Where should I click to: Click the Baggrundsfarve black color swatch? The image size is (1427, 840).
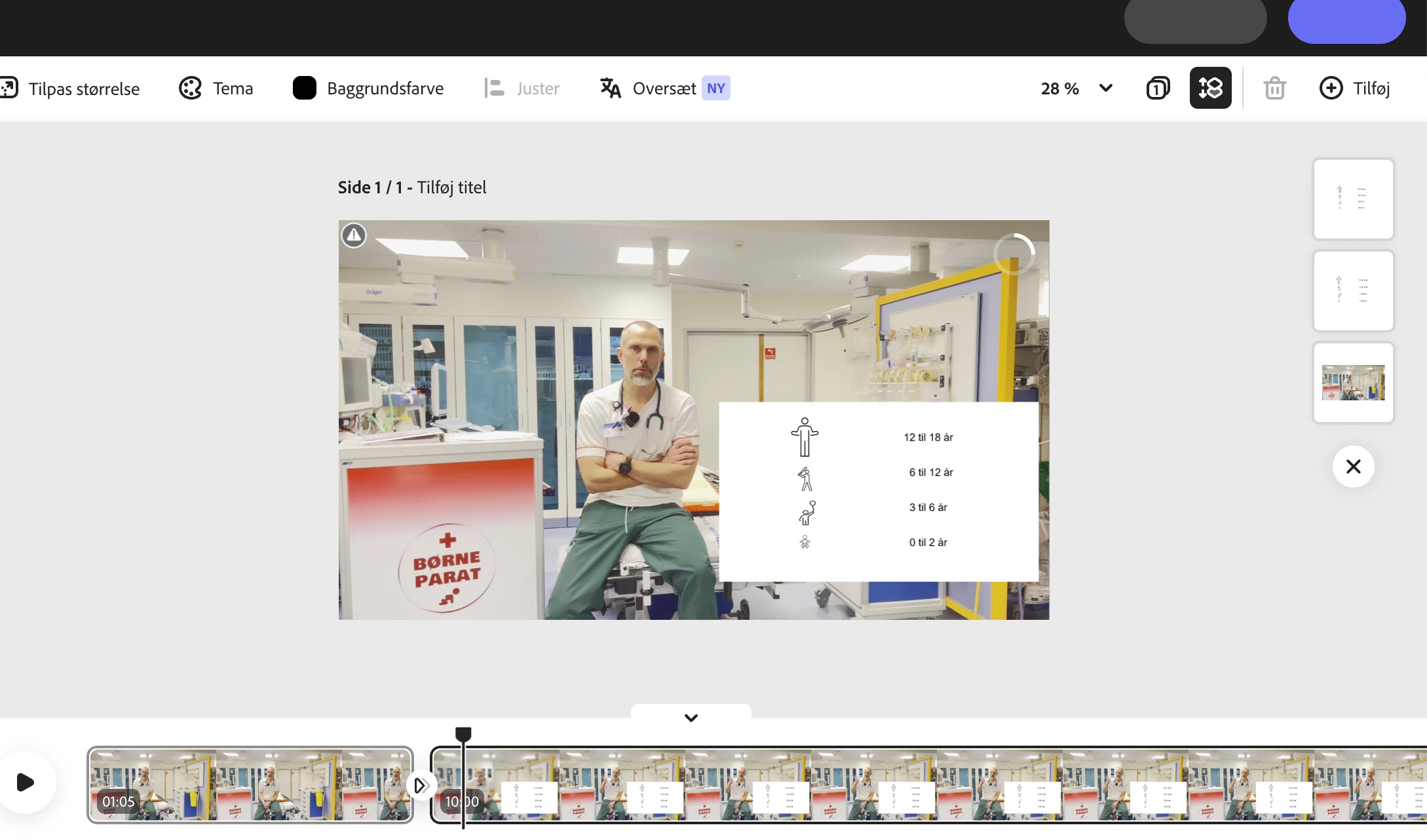point(304,88)
